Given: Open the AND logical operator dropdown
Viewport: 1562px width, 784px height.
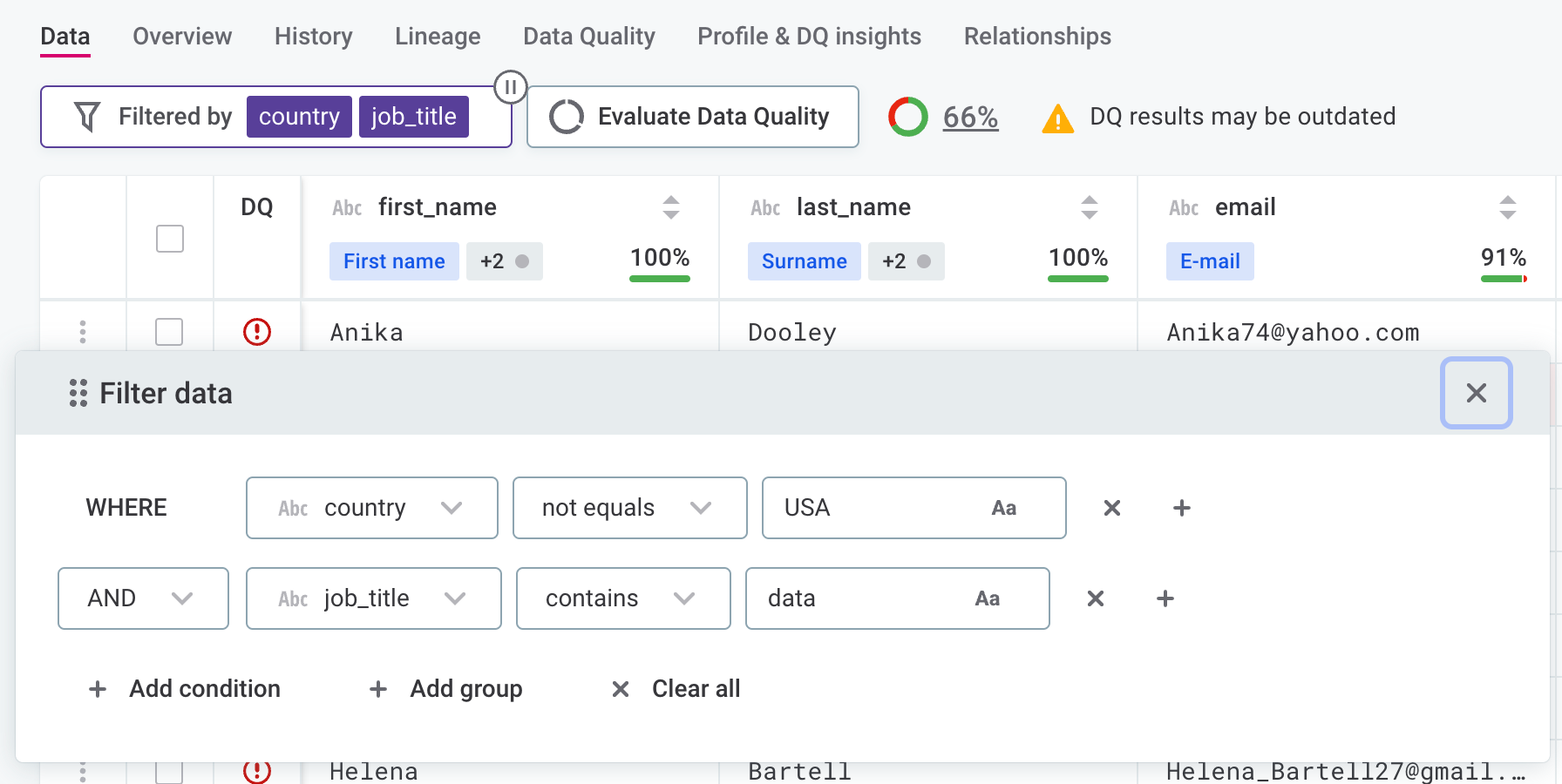Looking at the screenshot, I should click(x=143, y=598).
